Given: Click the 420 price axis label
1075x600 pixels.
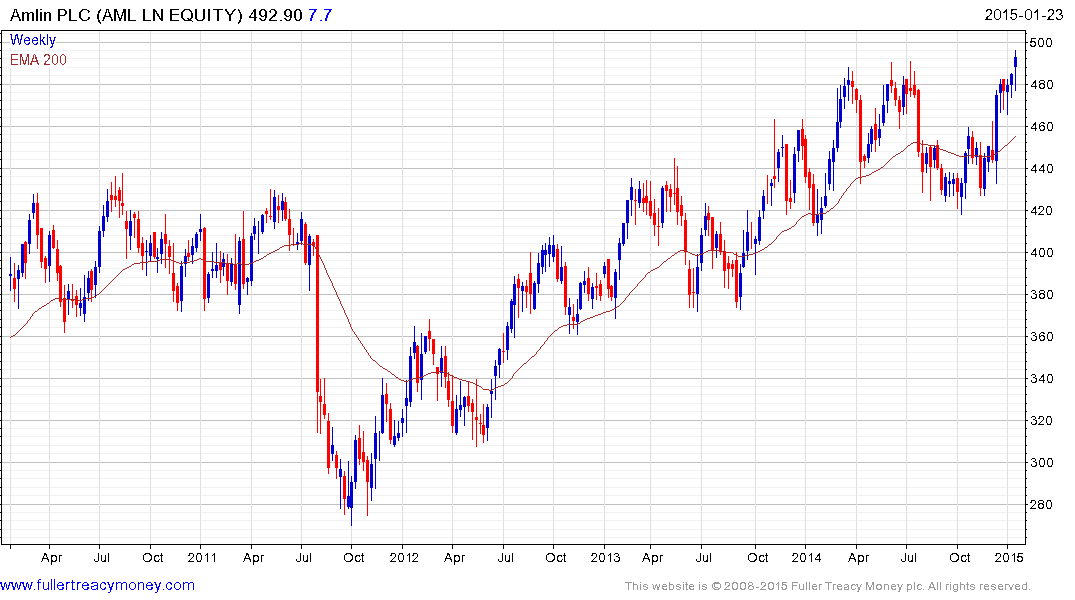Looking at the screenshot, I should 1041,211.
